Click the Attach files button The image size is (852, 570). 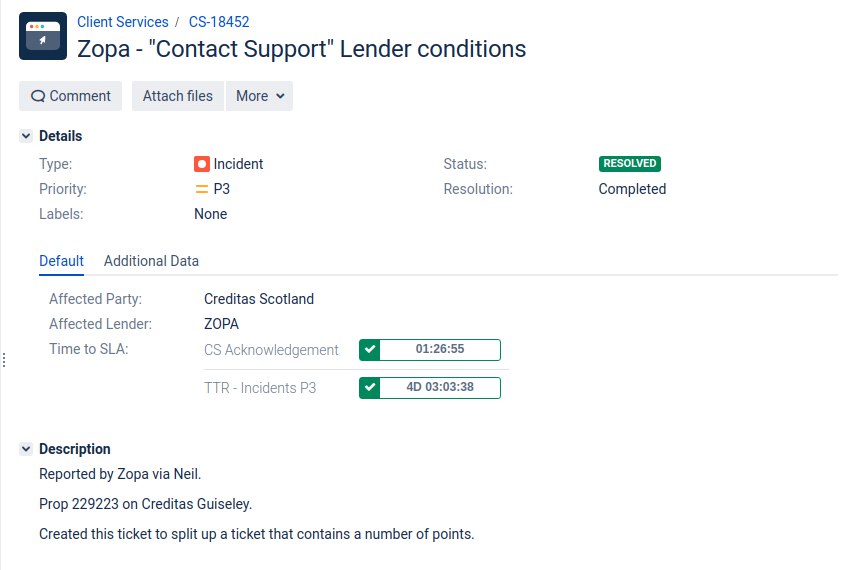178,96
